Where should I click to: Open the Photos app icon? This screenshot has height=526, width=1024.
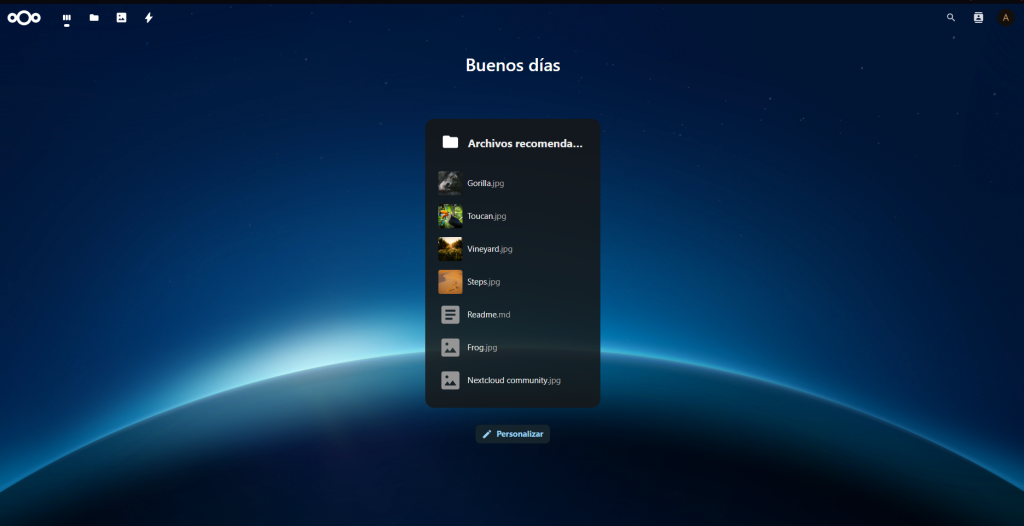pyautogui.click(x=121, y=17)
